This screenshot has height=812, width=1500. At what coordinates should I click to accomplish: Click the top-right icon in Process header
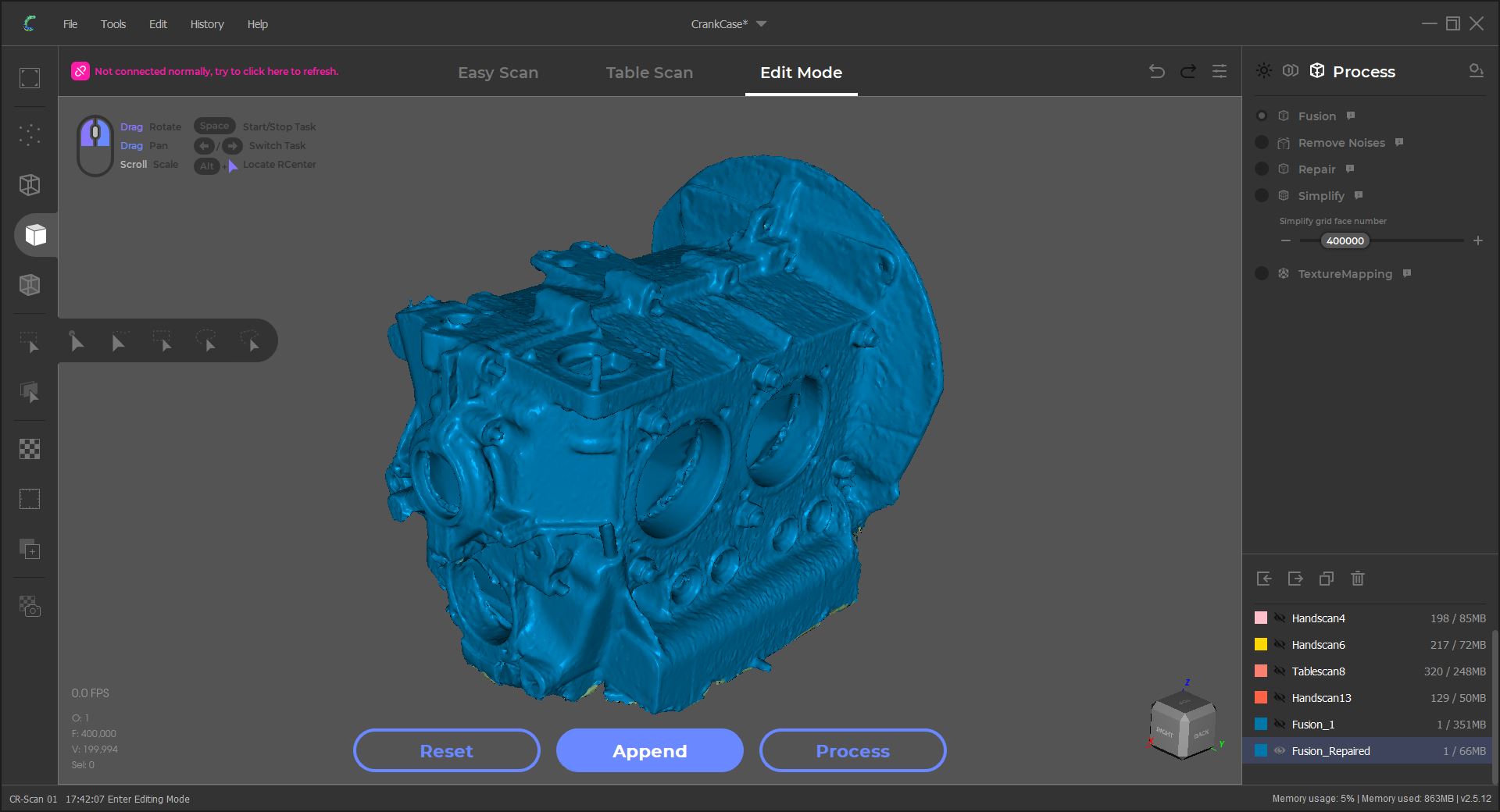1476,71
